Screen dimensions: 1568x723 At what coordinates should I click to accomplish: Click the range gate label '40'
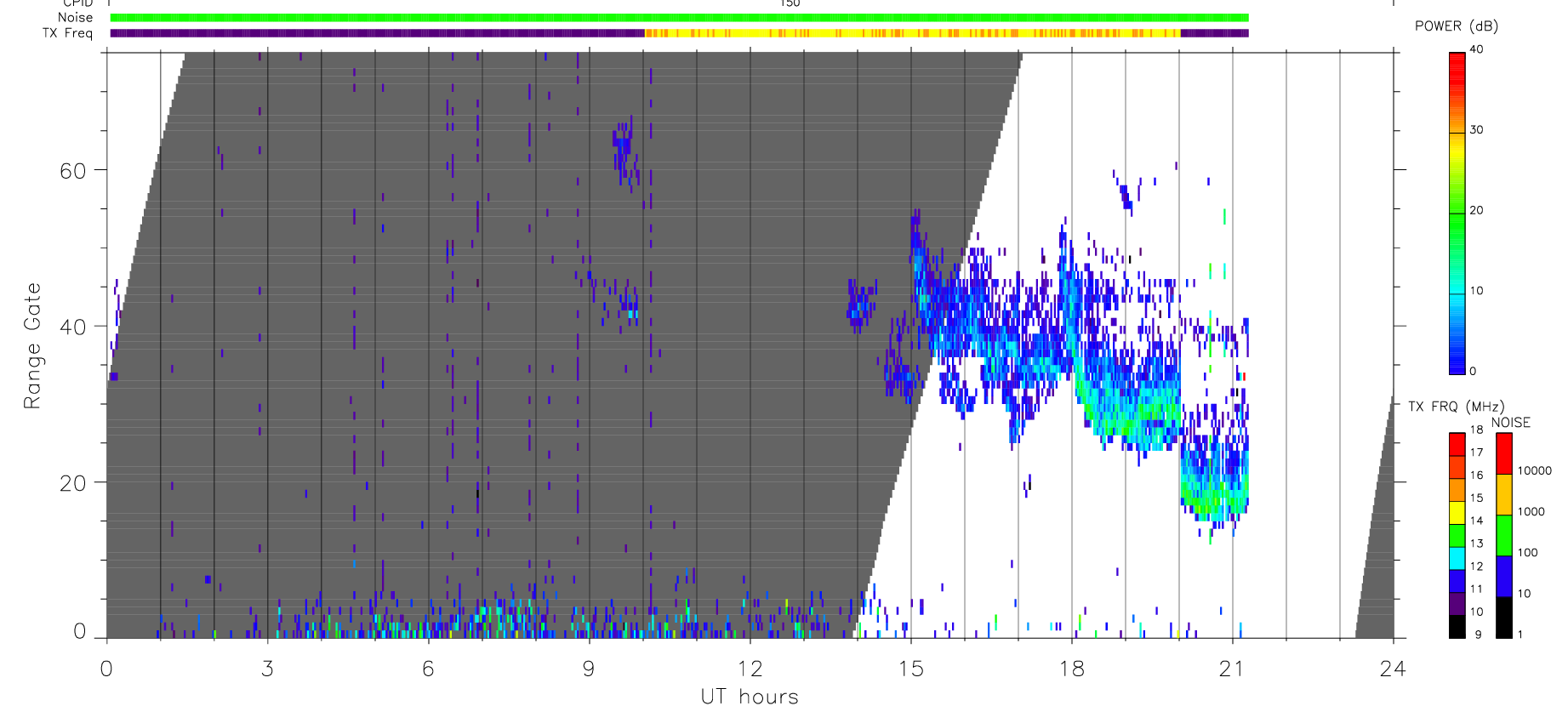coord(73,327)
